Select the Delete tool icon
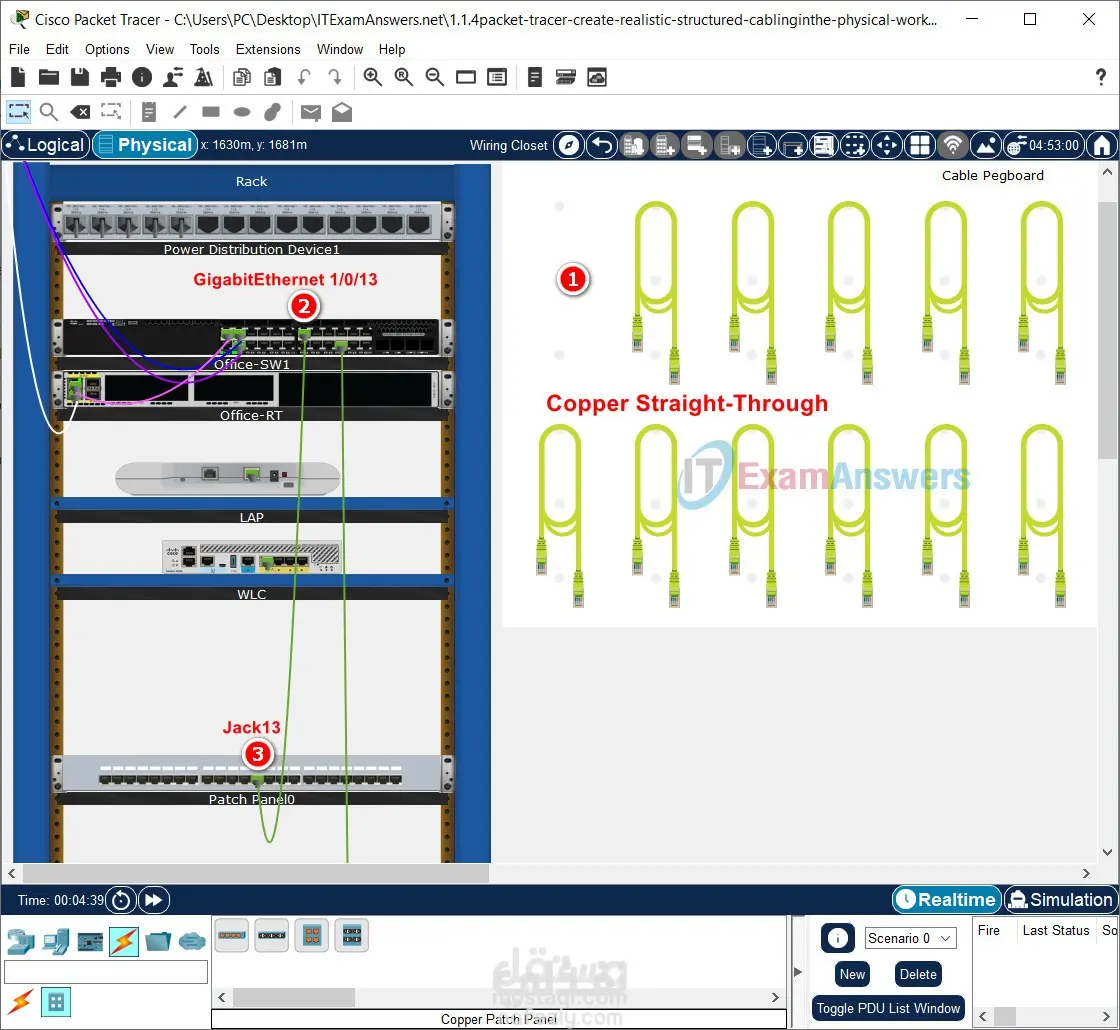This screenshot has height=1030, width=1120. coord(80,112)
